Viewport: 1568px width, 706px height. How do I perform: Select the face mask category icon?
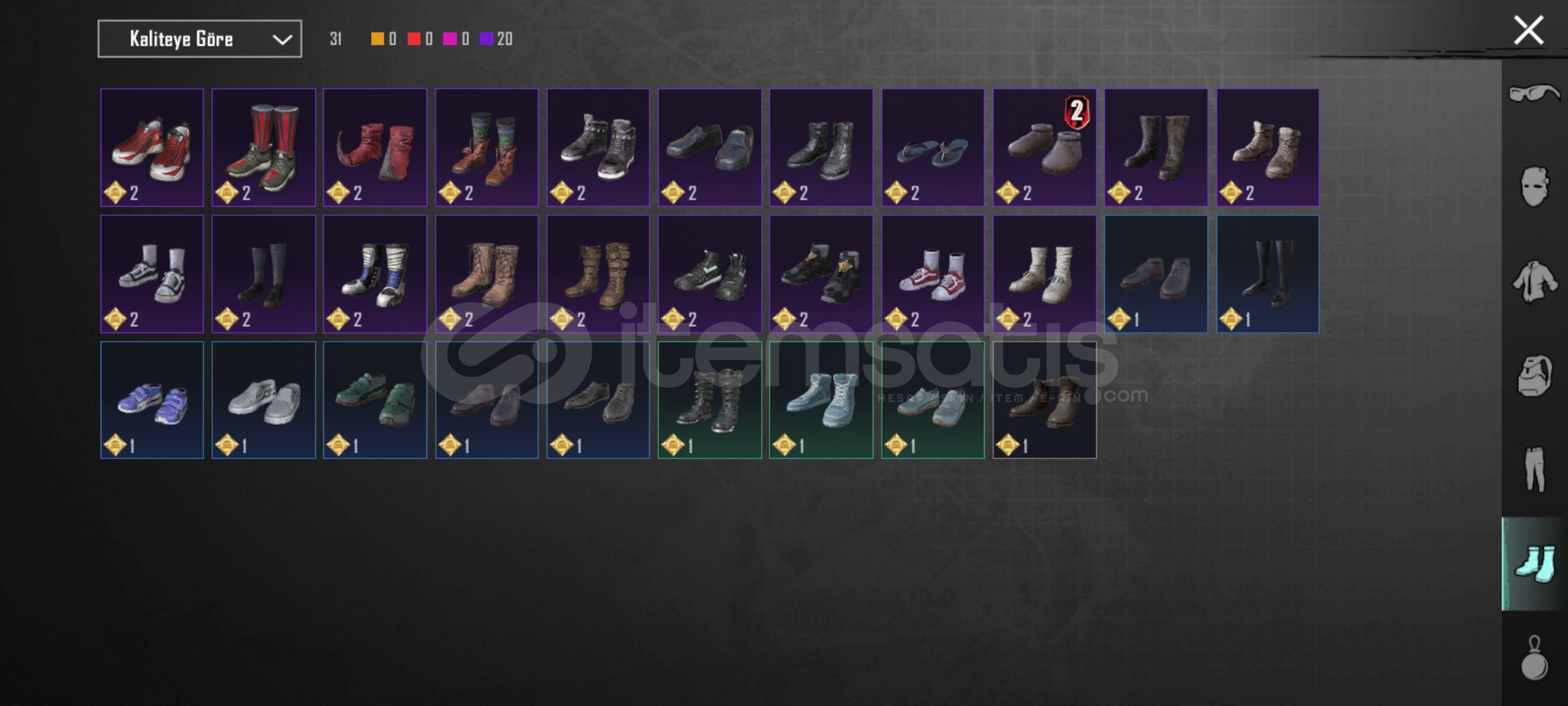(x=1534, y=186)
